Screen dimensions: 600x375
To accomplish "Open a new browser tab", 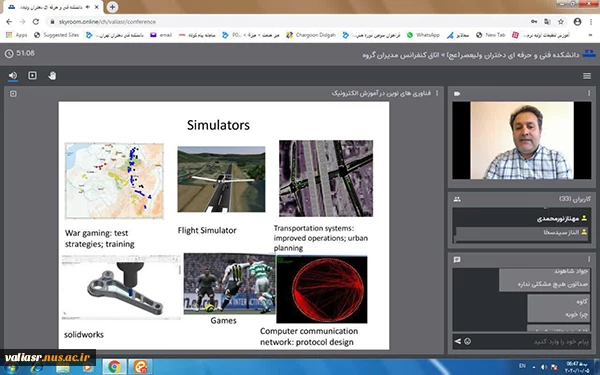I will (112, 7).
